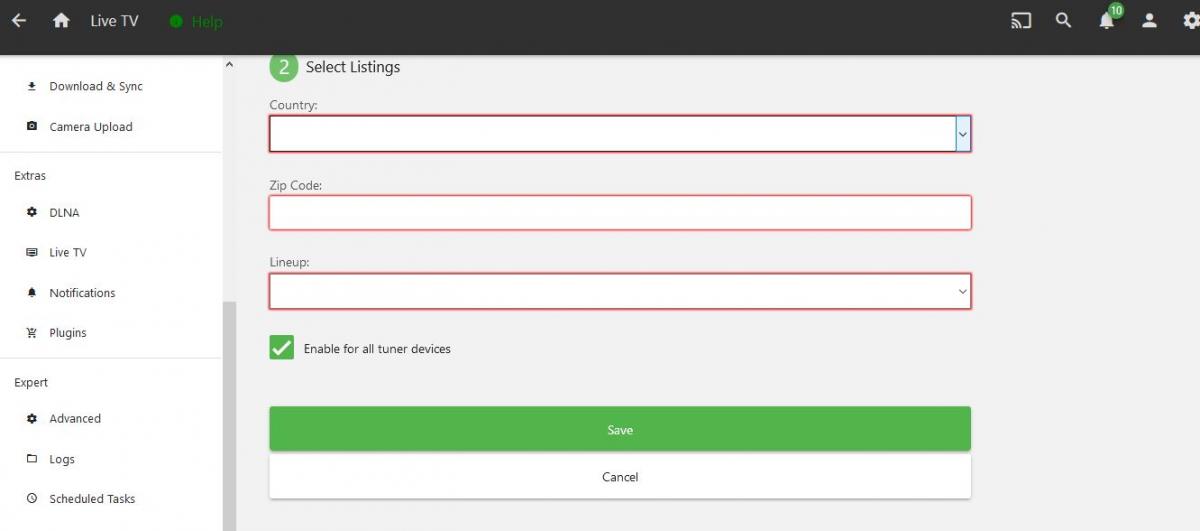
Task: Go back using the back arrow
Action: [x=19, y=20]
